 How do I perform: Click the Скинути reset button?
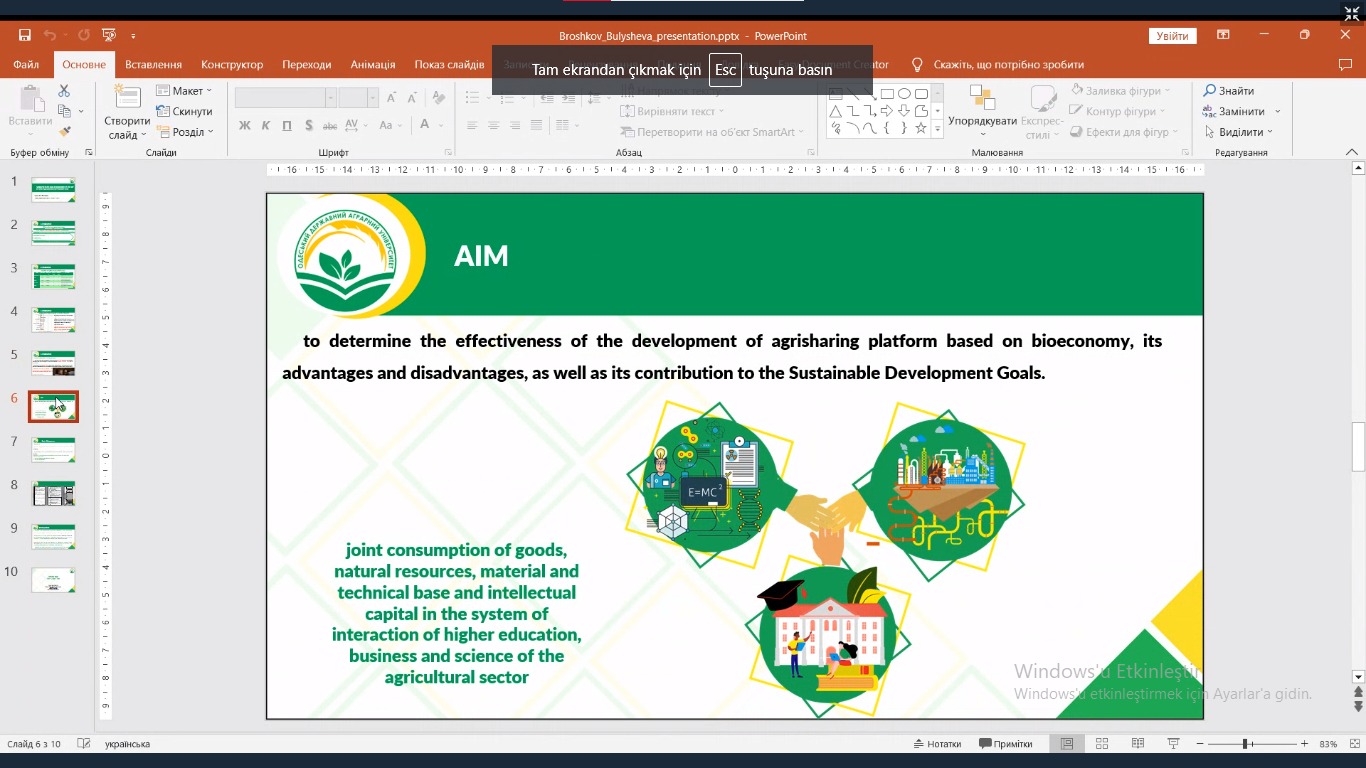[x=185, y=111]
